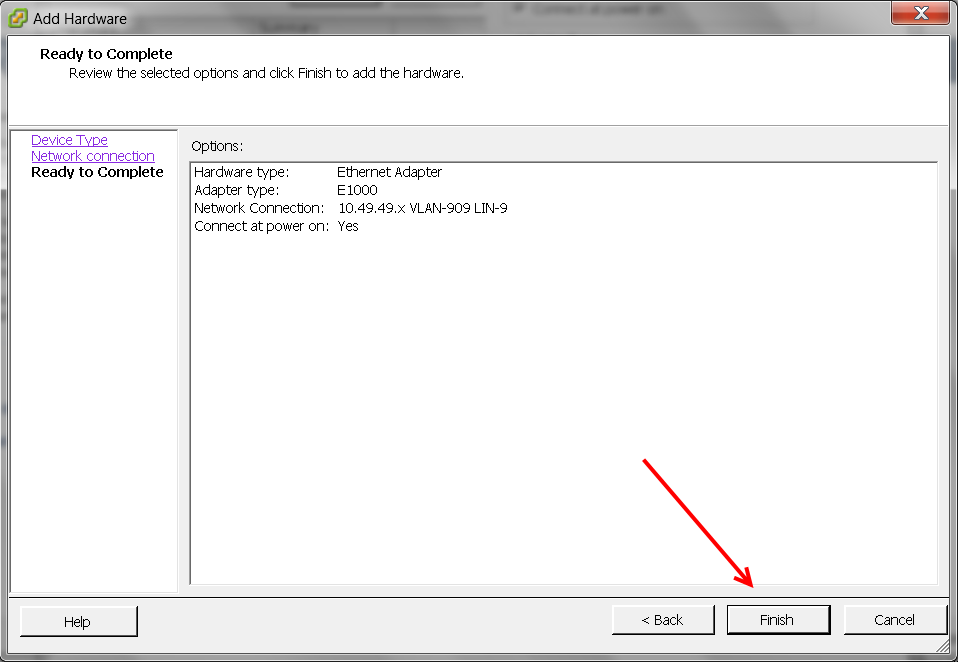Viewport: 958px width, 662px height.
Task: Open the Network connection step link
Action: click(x=93, y=156)
